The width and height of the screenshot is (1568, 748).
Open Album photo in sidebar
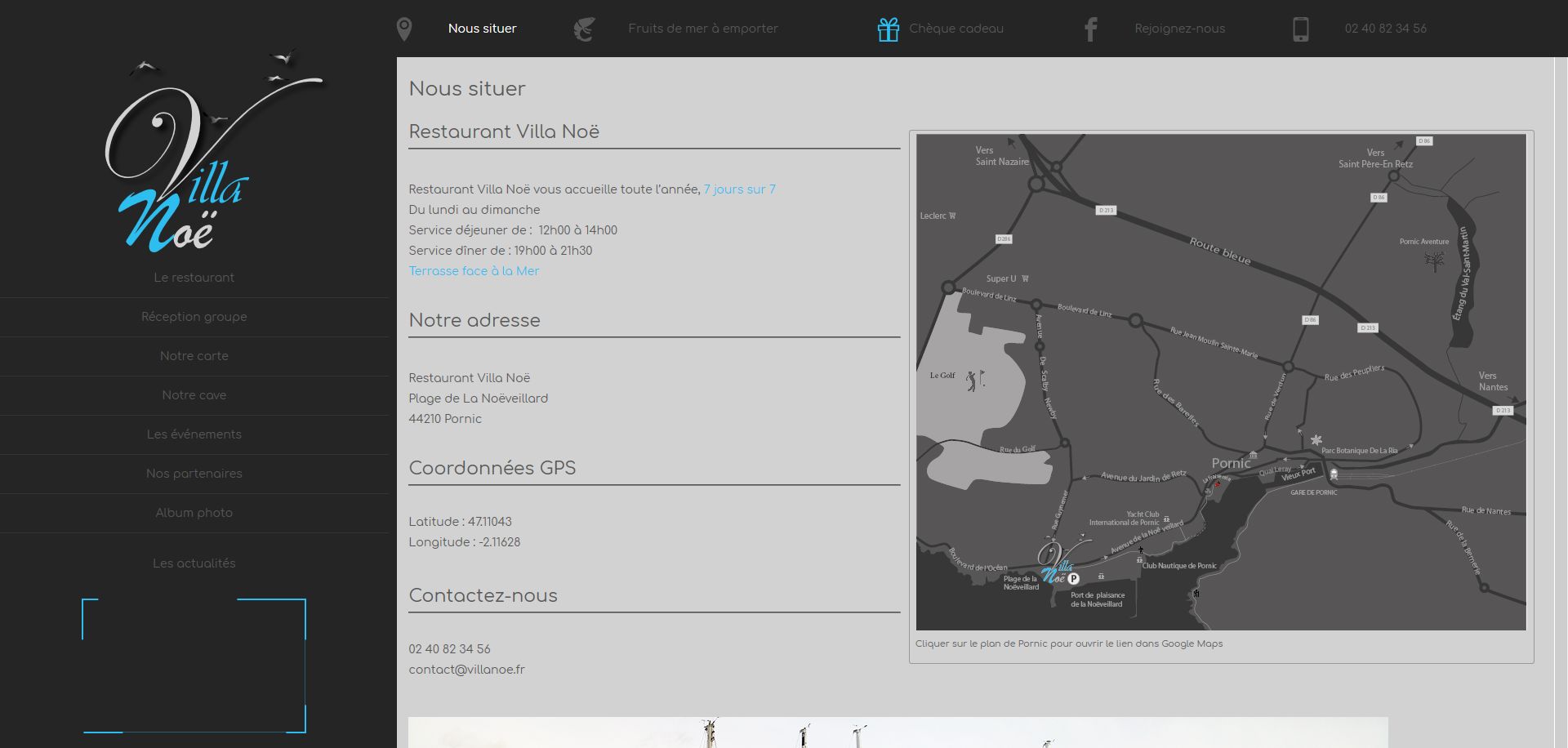click(194, 513)
